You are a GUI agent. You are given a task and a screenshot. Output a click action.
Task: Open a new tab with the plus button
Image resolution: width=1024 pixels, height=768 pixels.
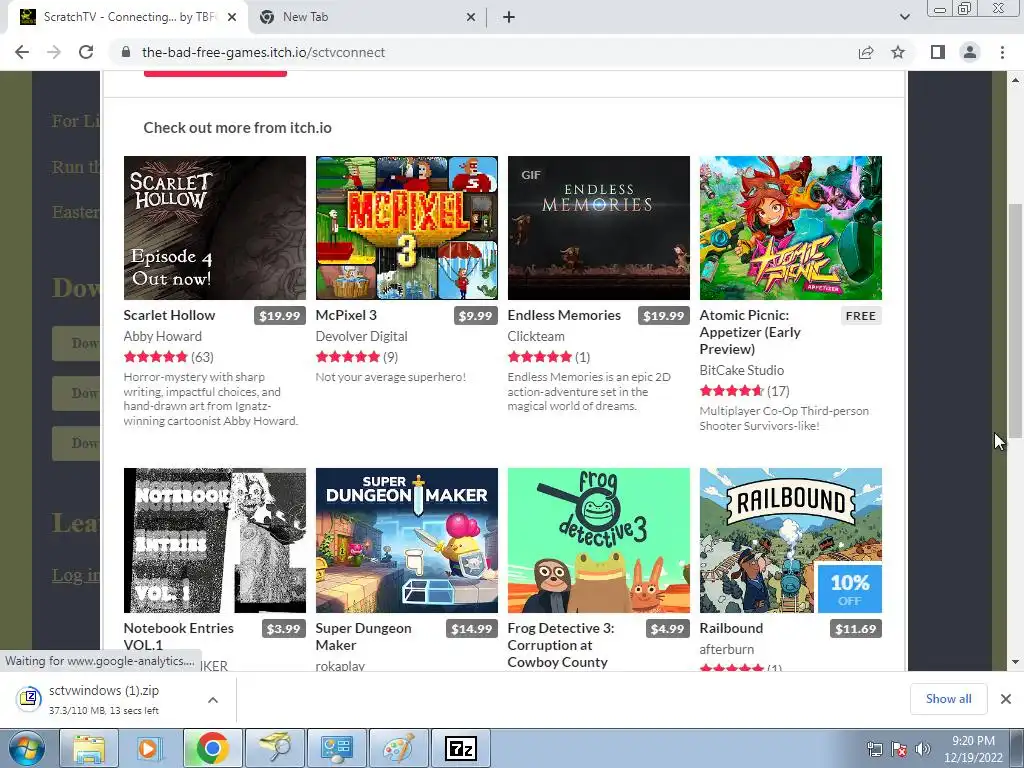[x=509, y=17]
